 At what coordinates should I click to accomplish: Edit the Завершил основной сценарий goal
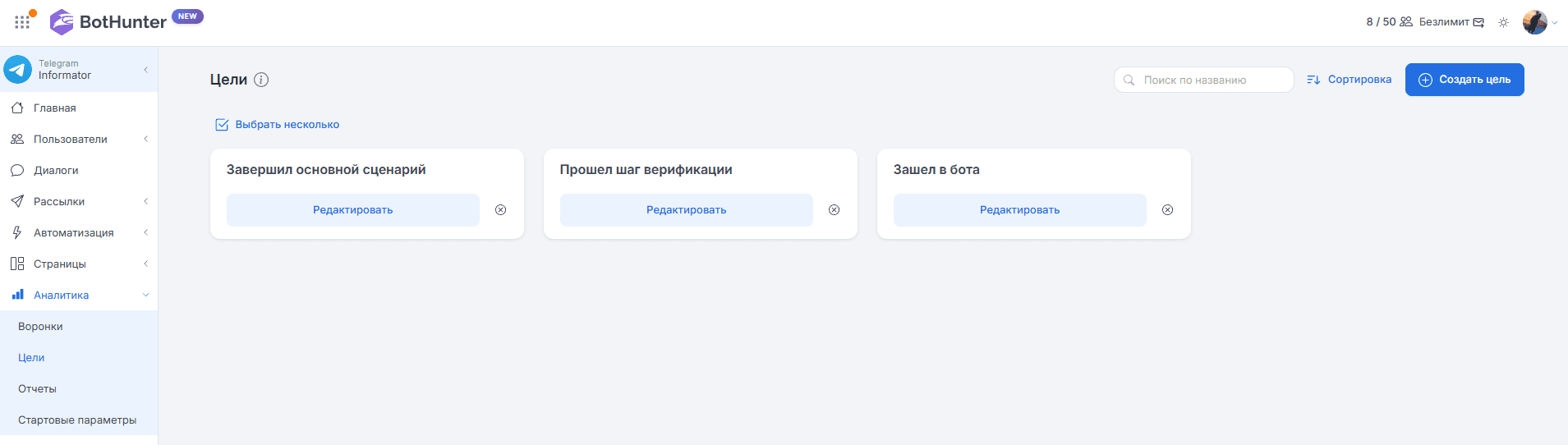click(353, 210)
